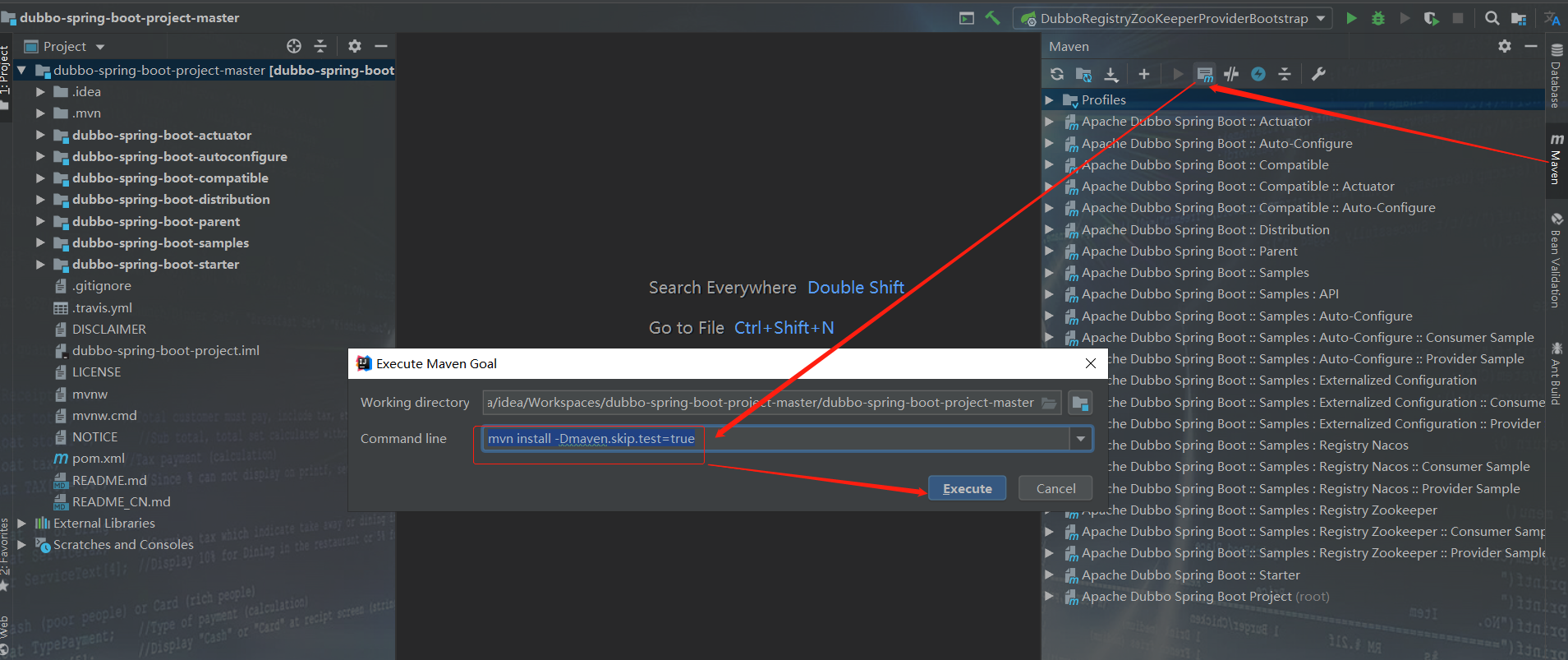Open 2: Favorites side tab
The width and height of the screenshot is (1568, 660).
coord(5,555)
